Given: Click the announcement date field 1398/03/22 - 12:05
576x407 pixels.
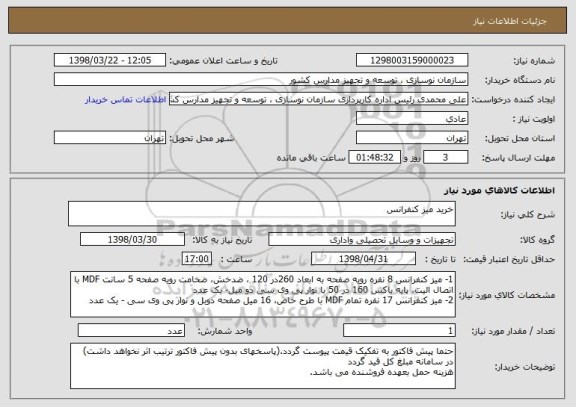Looking at the screenshot, I should click(110, 60).
